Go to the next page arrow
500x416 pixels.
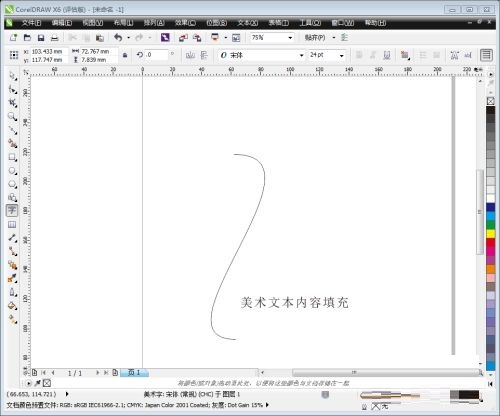click(x=98, y=372)
